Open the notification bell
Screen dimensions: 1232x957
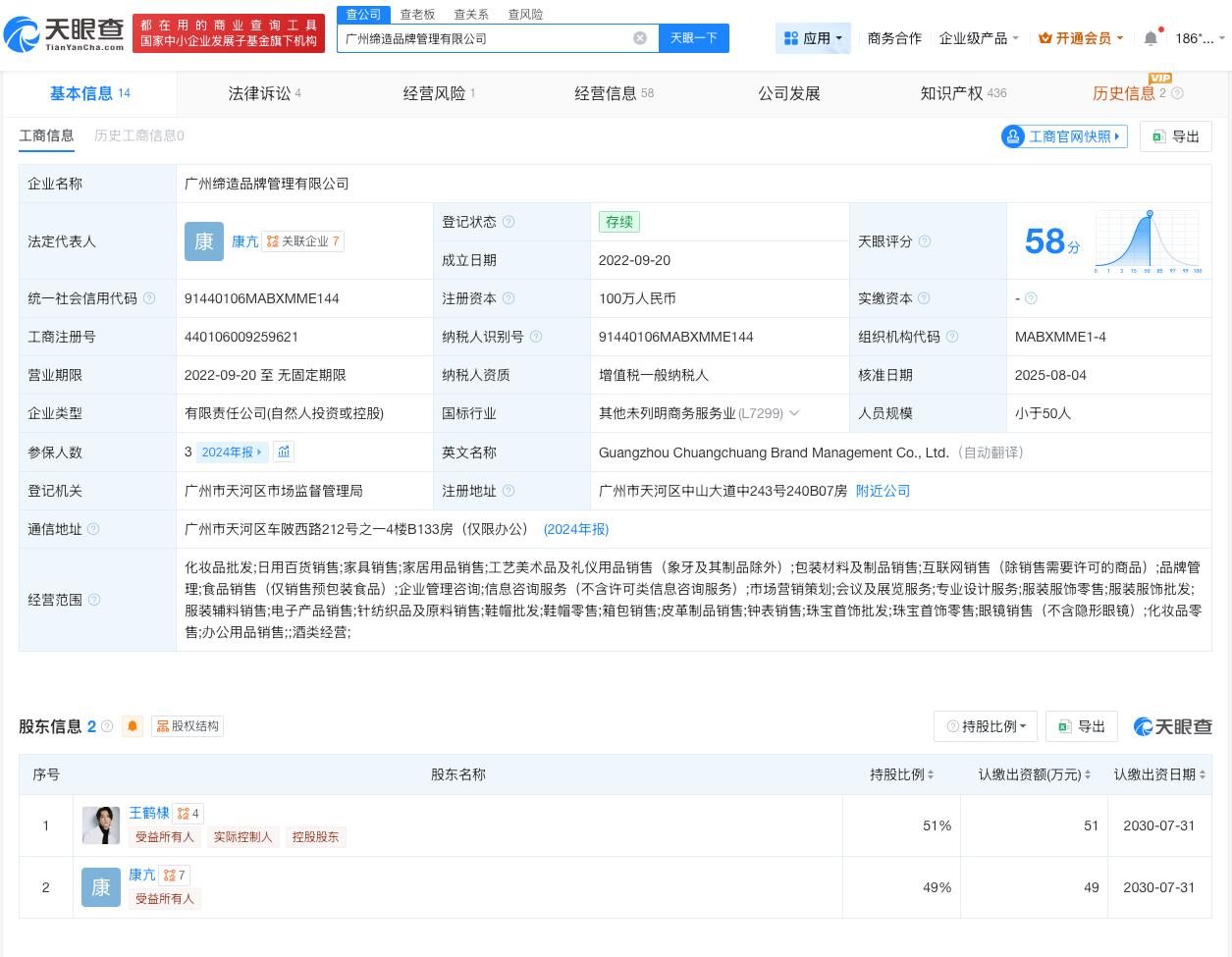pos(1151,38)
